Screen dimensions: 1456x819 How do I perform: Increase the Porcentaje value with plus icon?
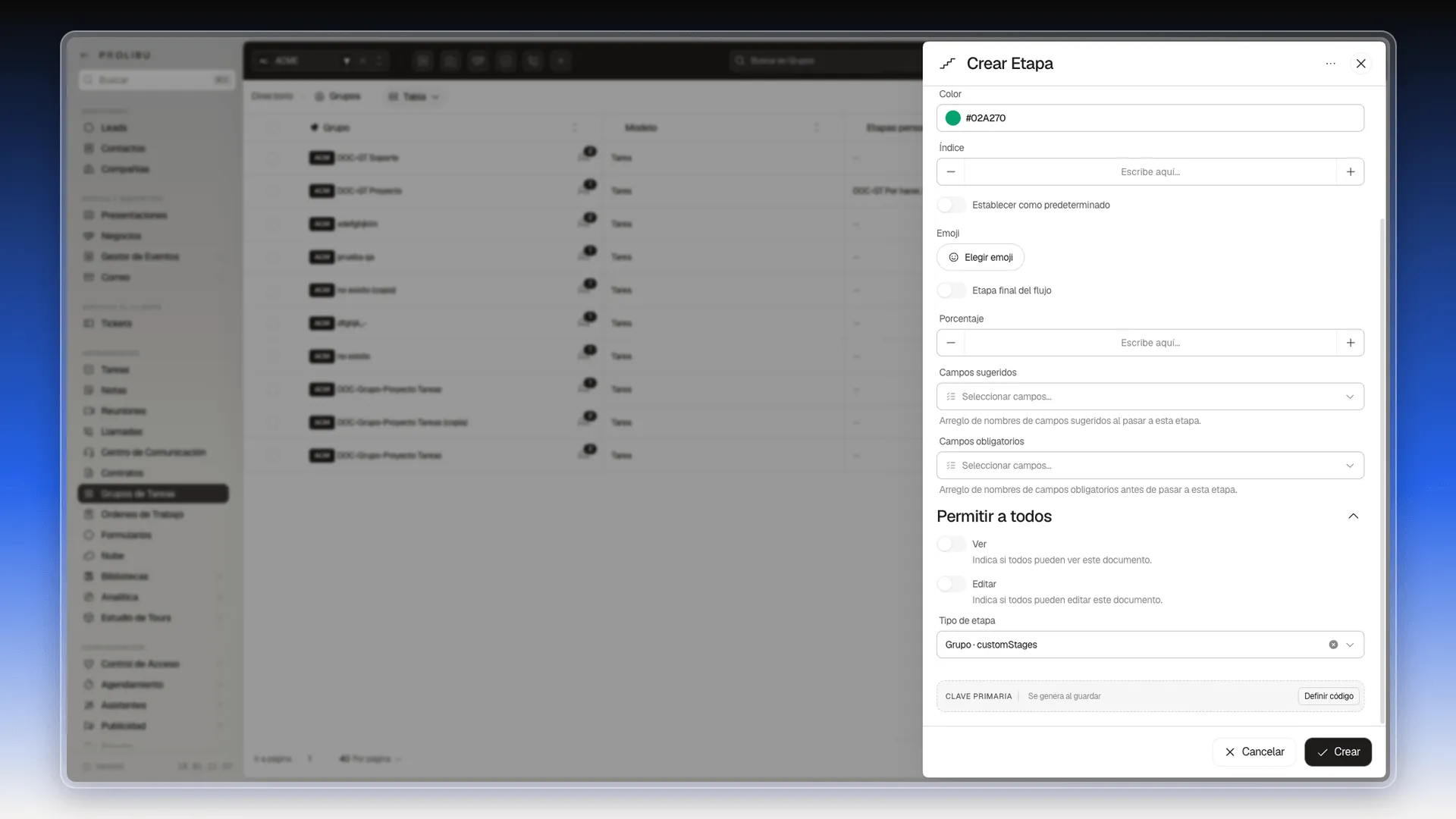(1351, 343)
